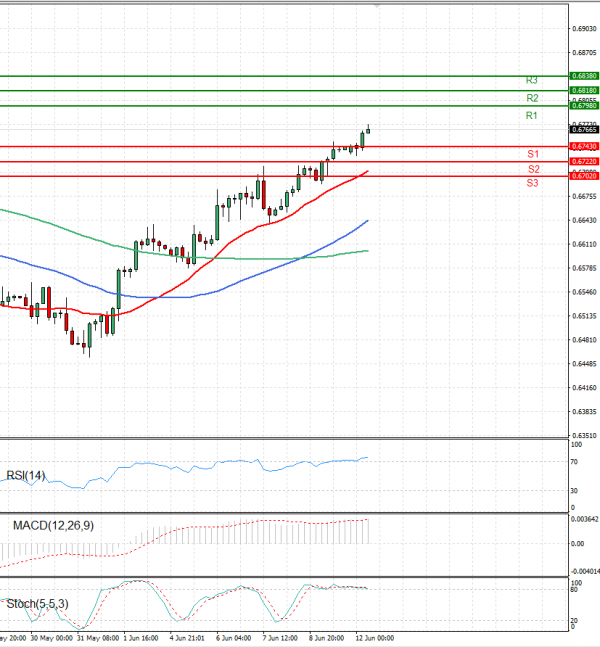Click the RSI(14) indicator label
The width and height of the screenshot is (600, 647).
click(x=26, y=475)
